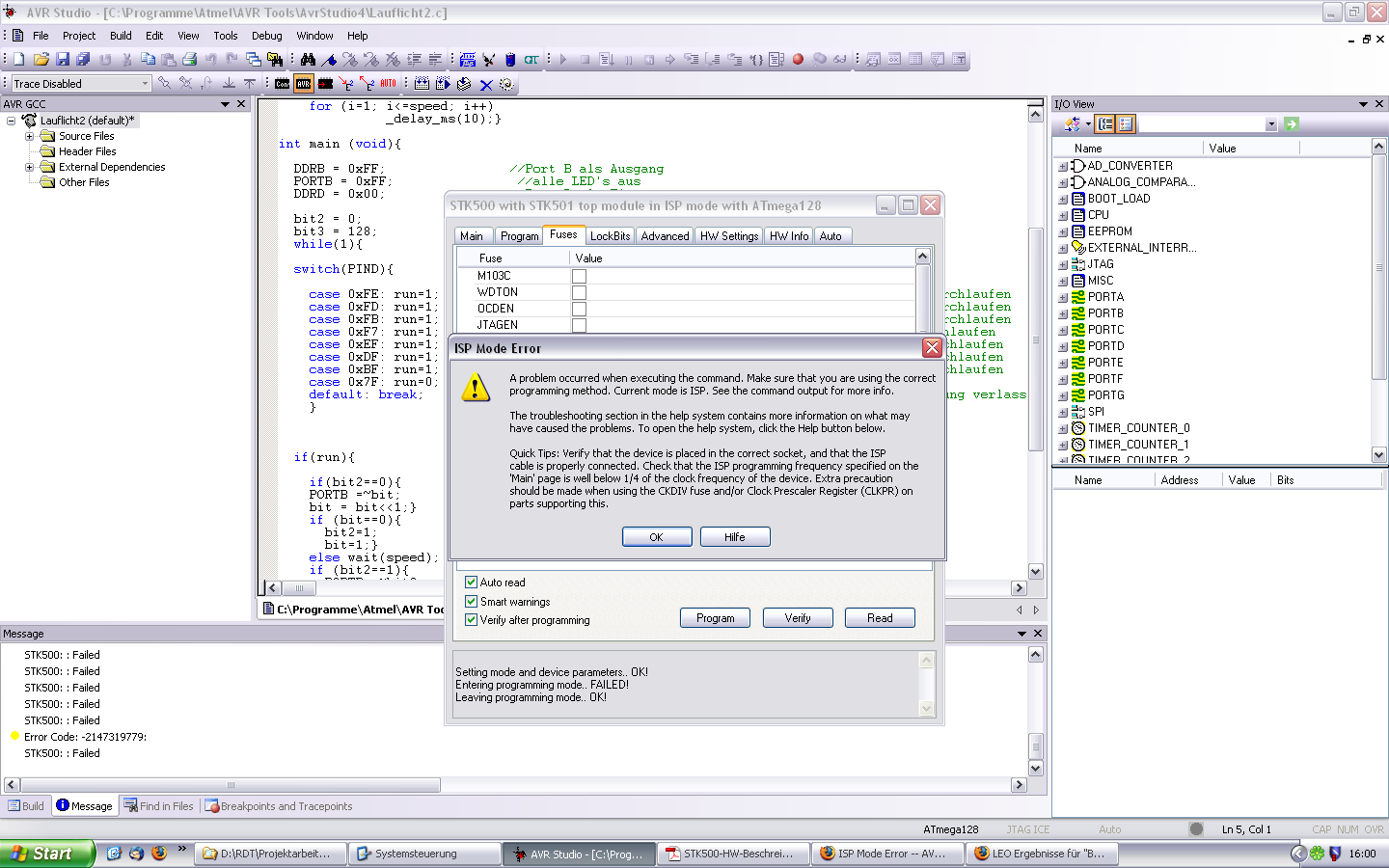Click the Message panel horizontal scrollbar thumb
This screenshot has width=1389, height=868.
click(231, 785)
